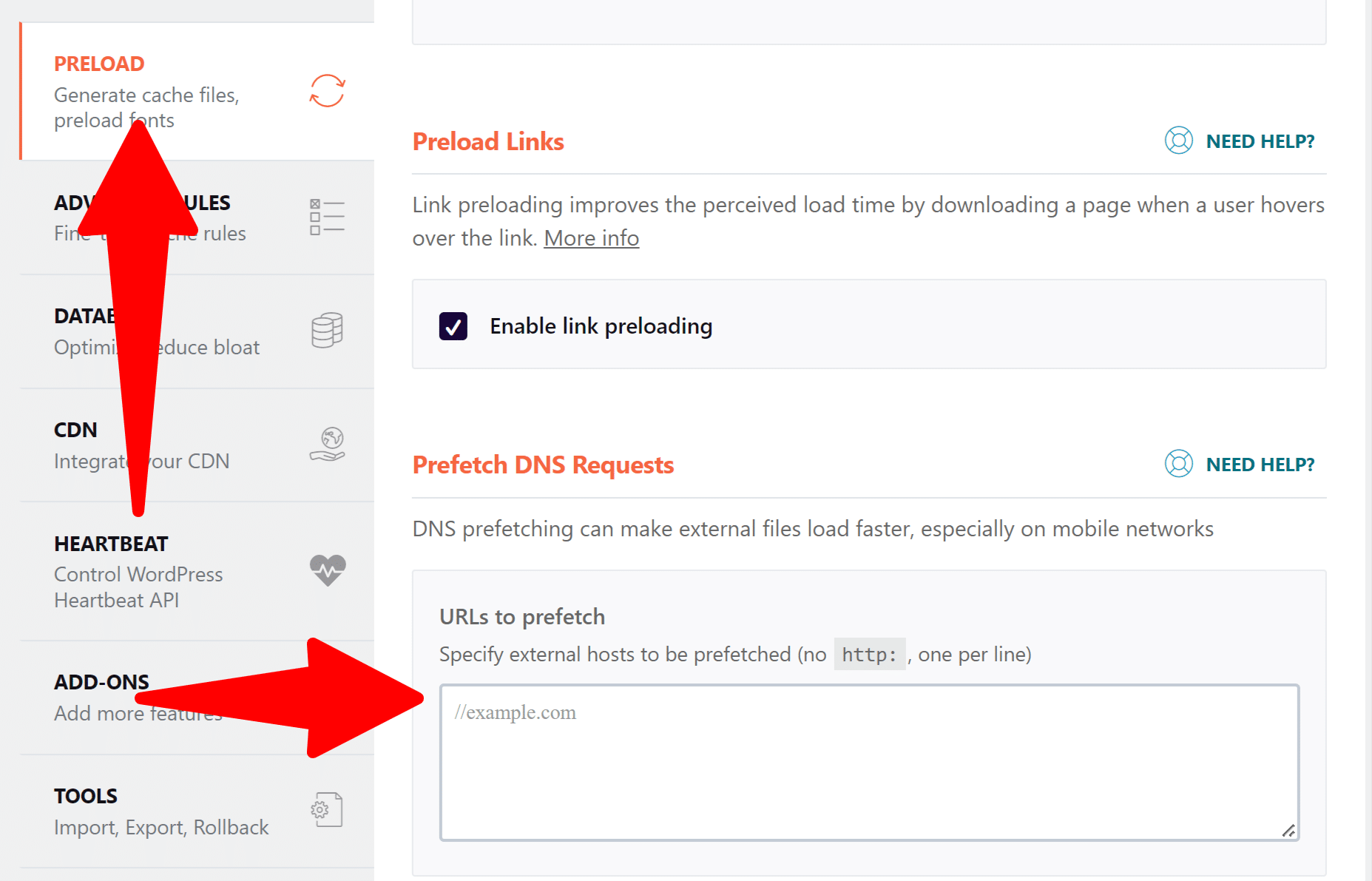
Task: Click the gear document icon beside Tools
Action: coord(326,809)
